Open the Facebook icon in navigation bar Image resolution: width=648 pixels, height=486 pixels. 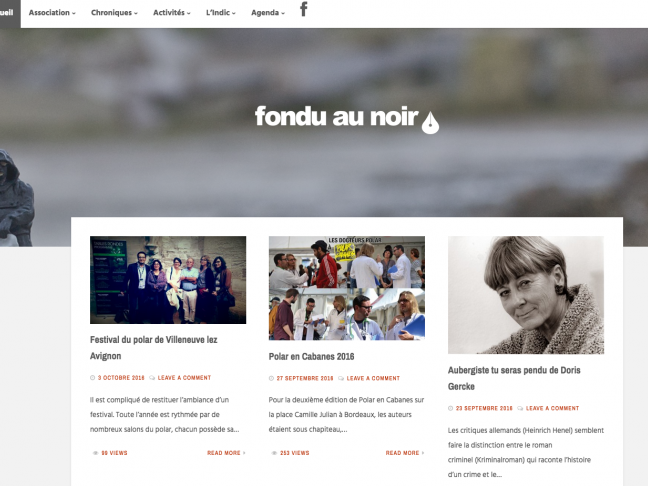pyautogui.click(x=304, y=9)
